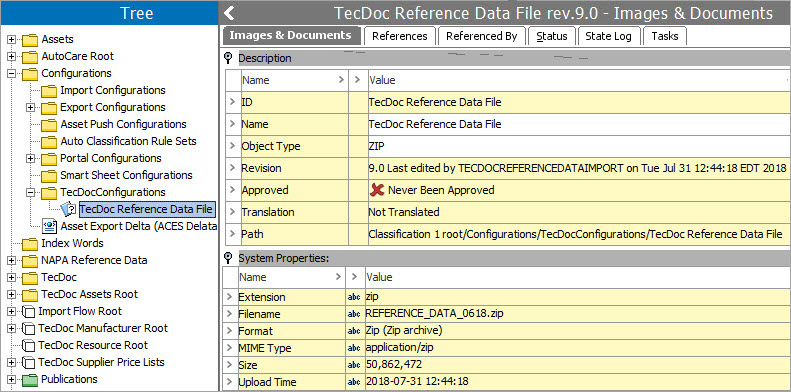Collapse the Configurations tree node

(x=12, y=74)
